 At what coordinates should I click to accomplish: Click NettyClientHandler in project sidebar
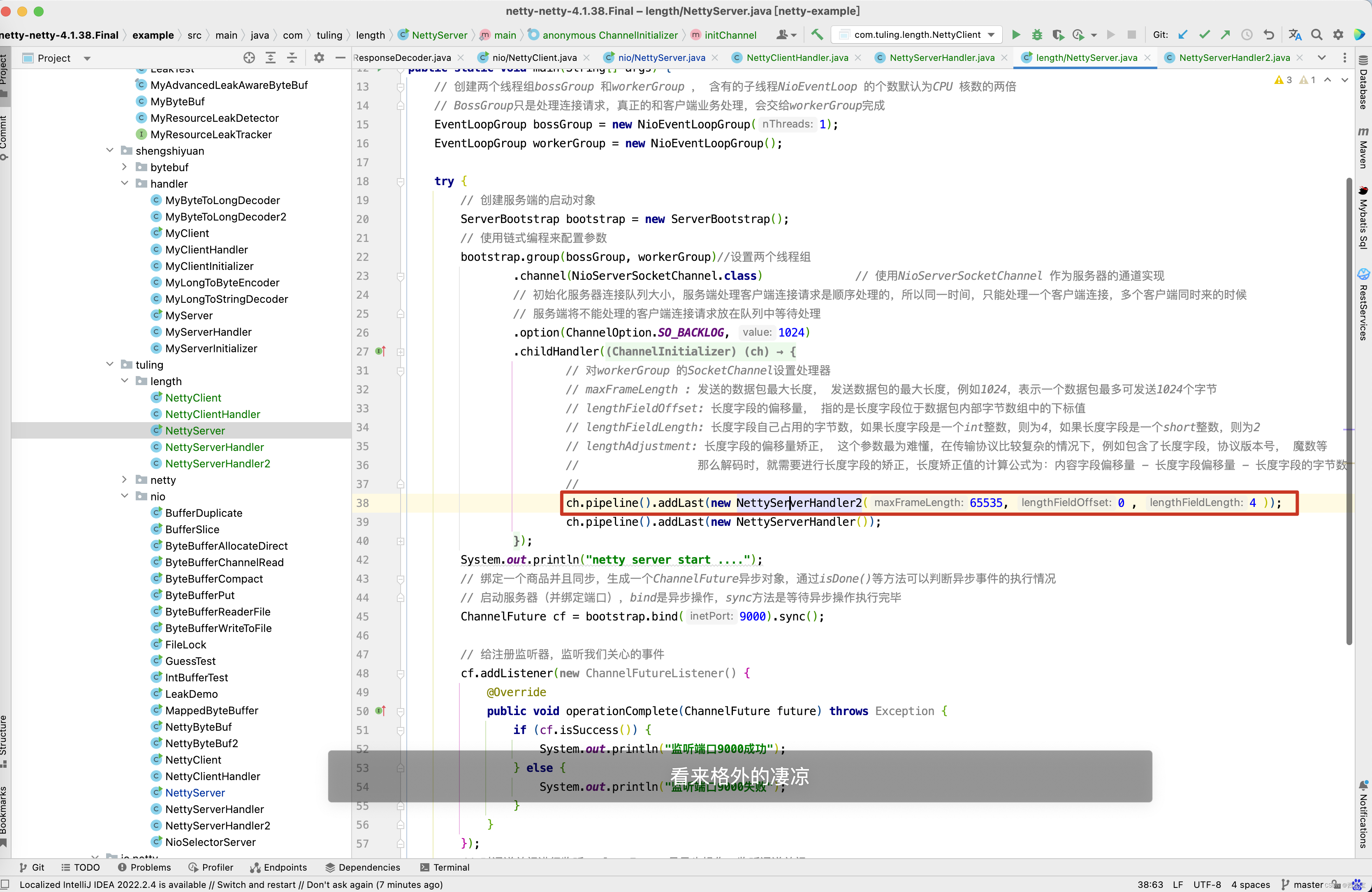pos(213,414)
